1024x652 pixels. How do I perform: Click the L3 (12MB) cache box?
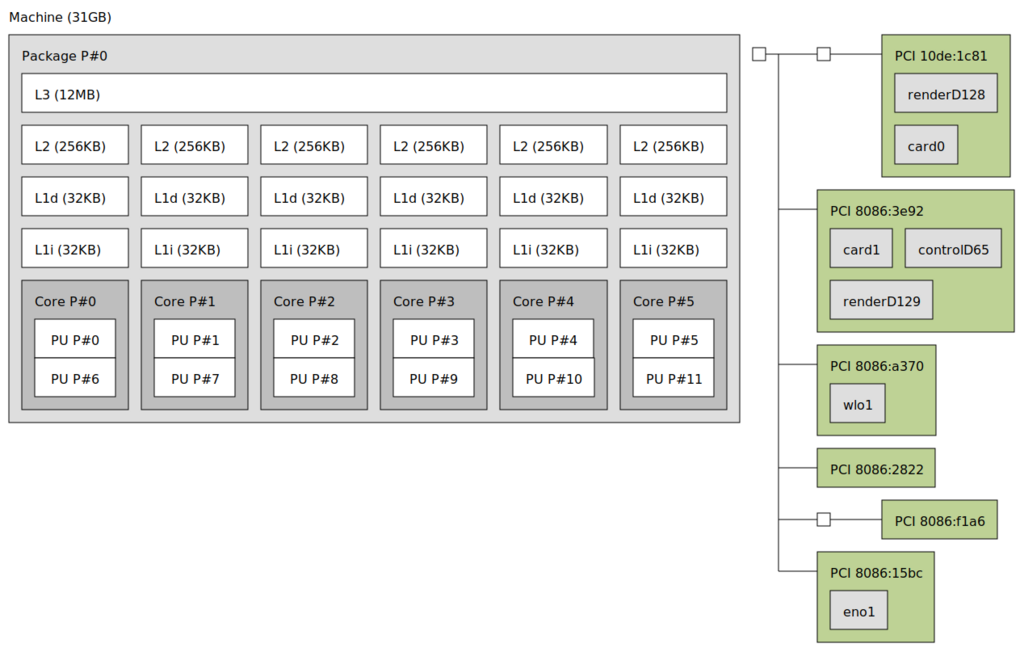point(374,93)
